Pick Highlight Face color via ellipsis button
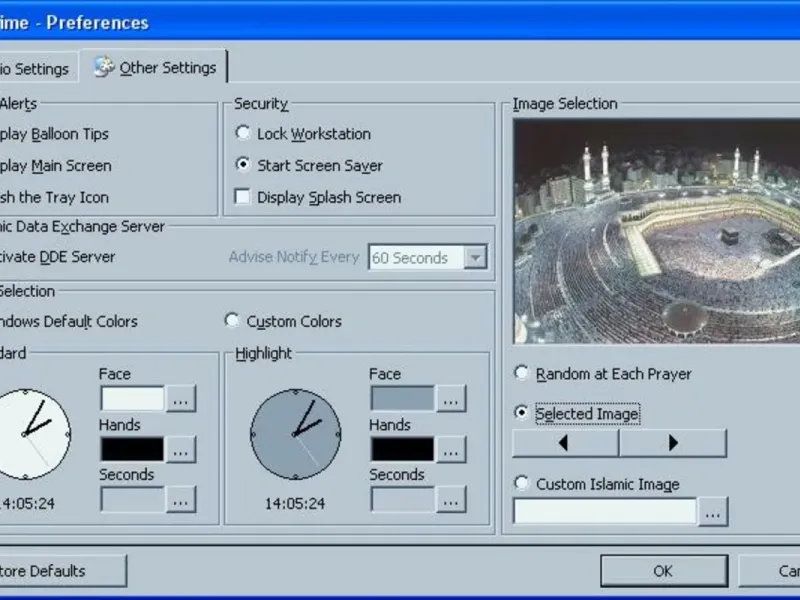The height and width of the screenshot is (600, 800). [451, 398]
